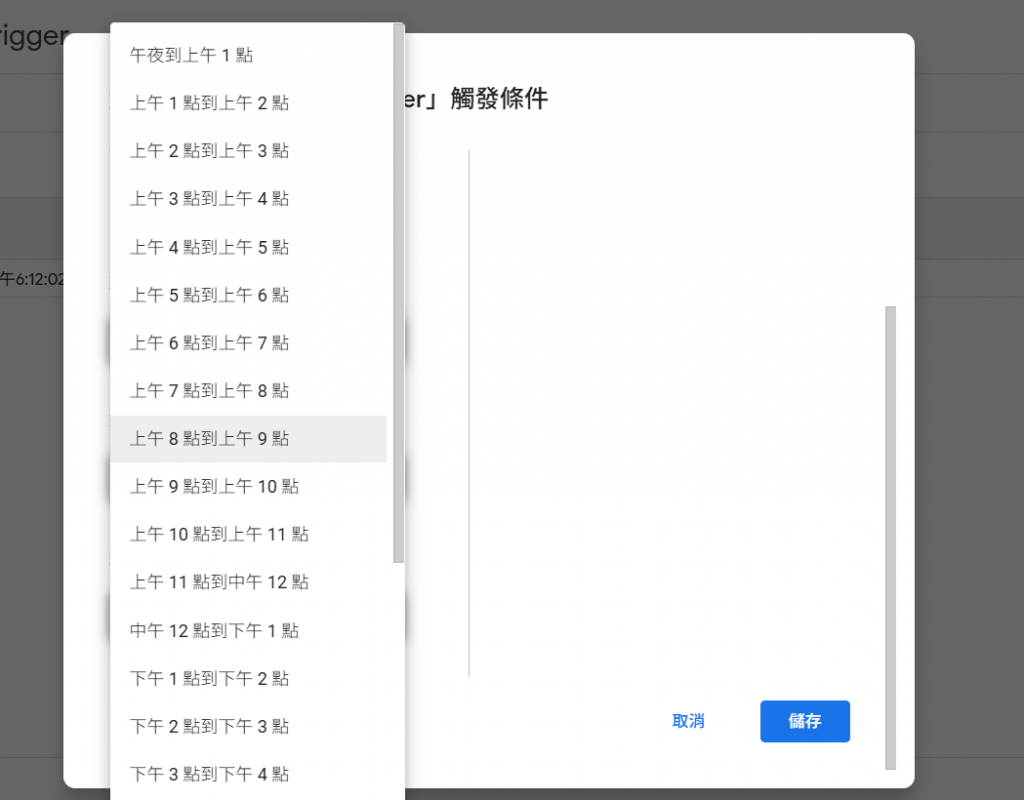The width and height of the screenshot is (1024, 800).
Task: Pick 上午 2 點到上午 3 點 time slot
Action: (248, 151)
